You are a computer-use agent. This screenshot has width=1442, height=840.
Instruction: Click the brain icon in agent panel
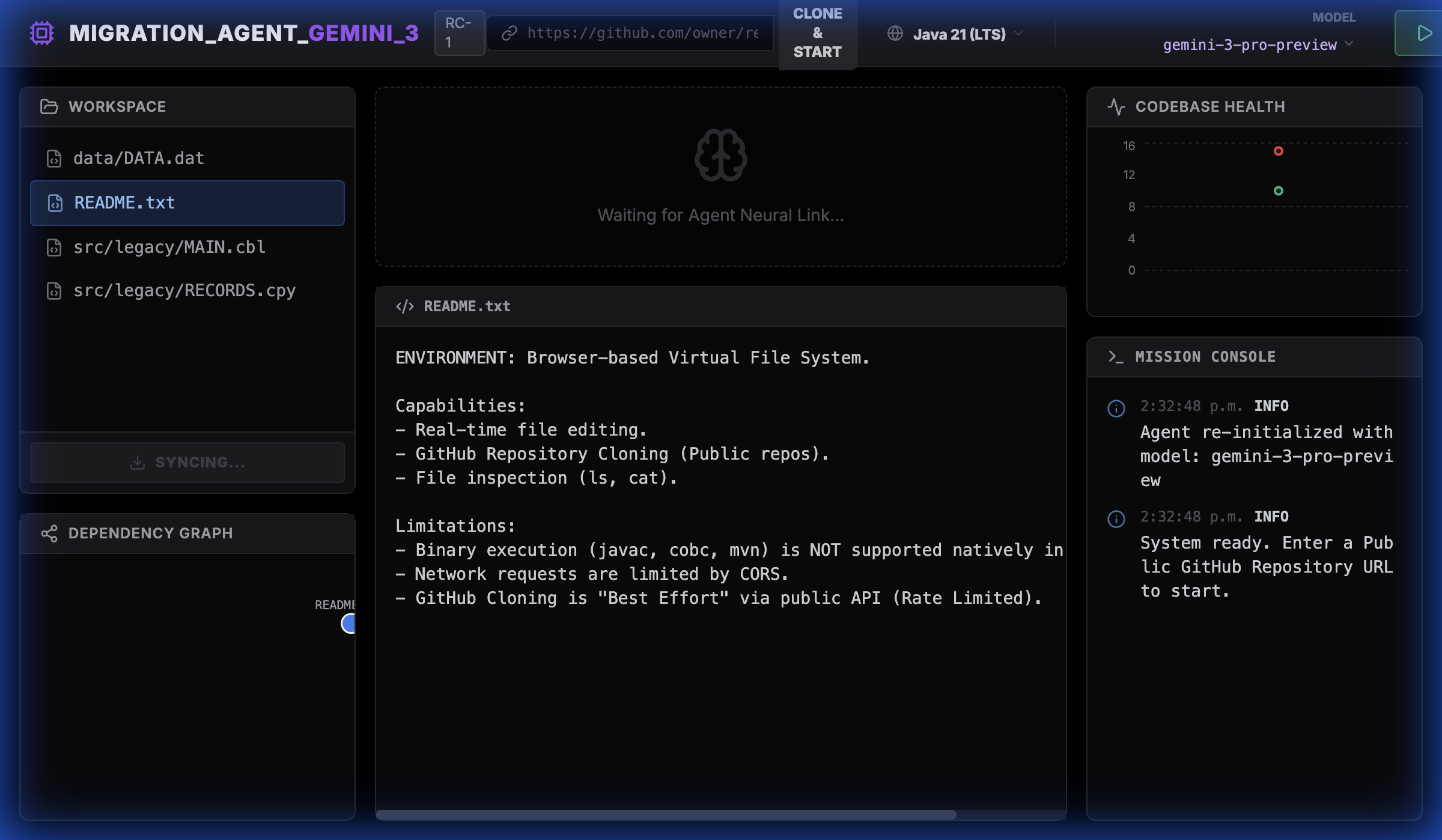(x=720, y=155)
